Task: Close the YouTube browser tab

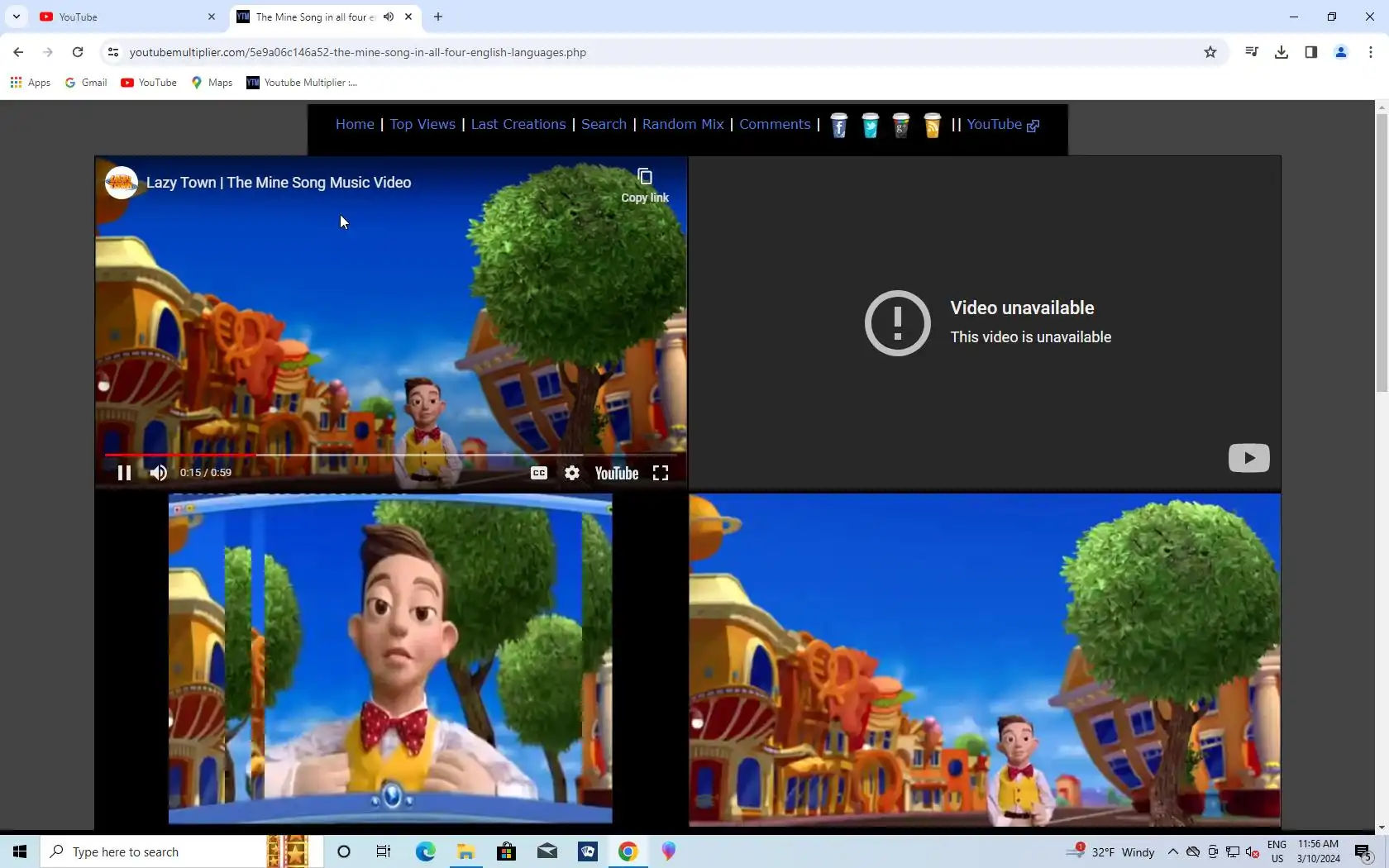Action: [x=211, y=17]
